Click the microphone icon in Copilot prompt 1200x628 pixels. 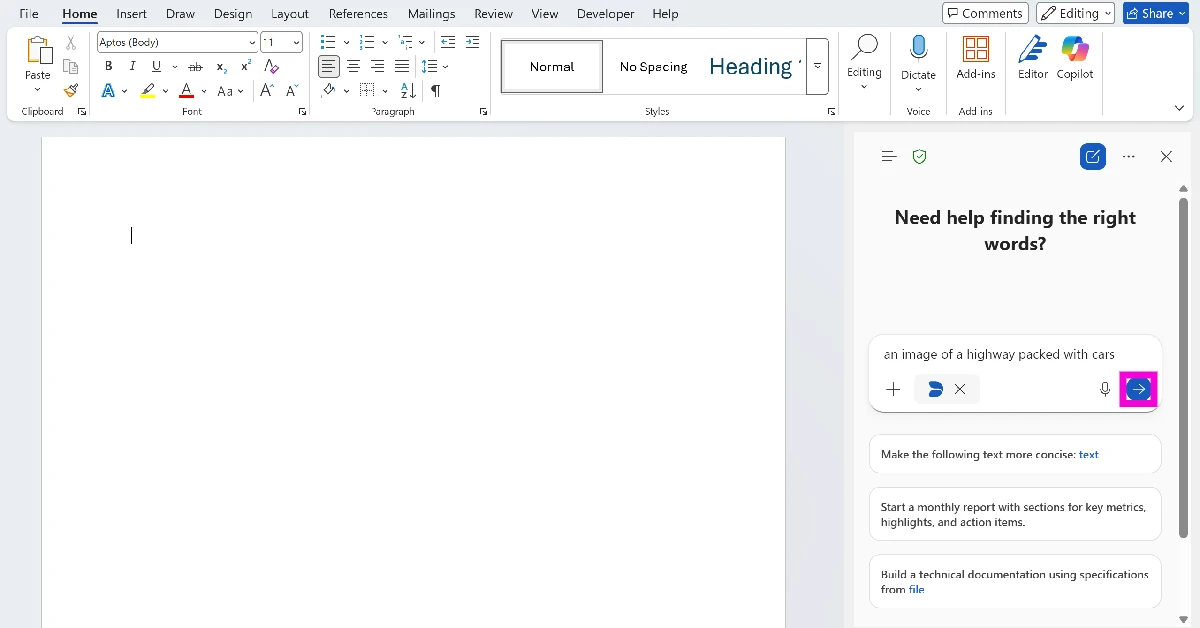(x=1105, y=389)
